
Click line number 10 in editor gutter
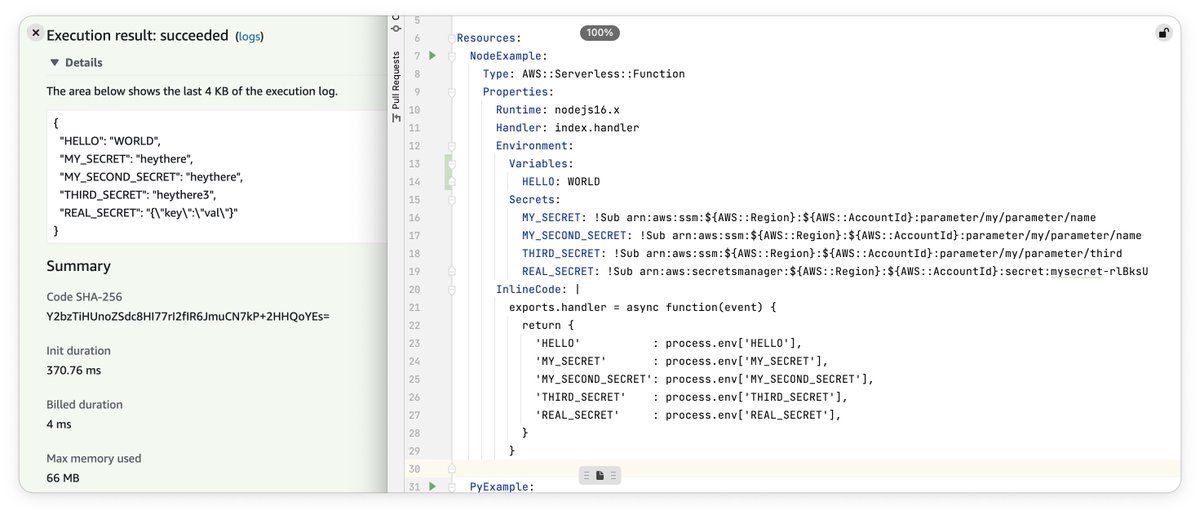point(414,110)
